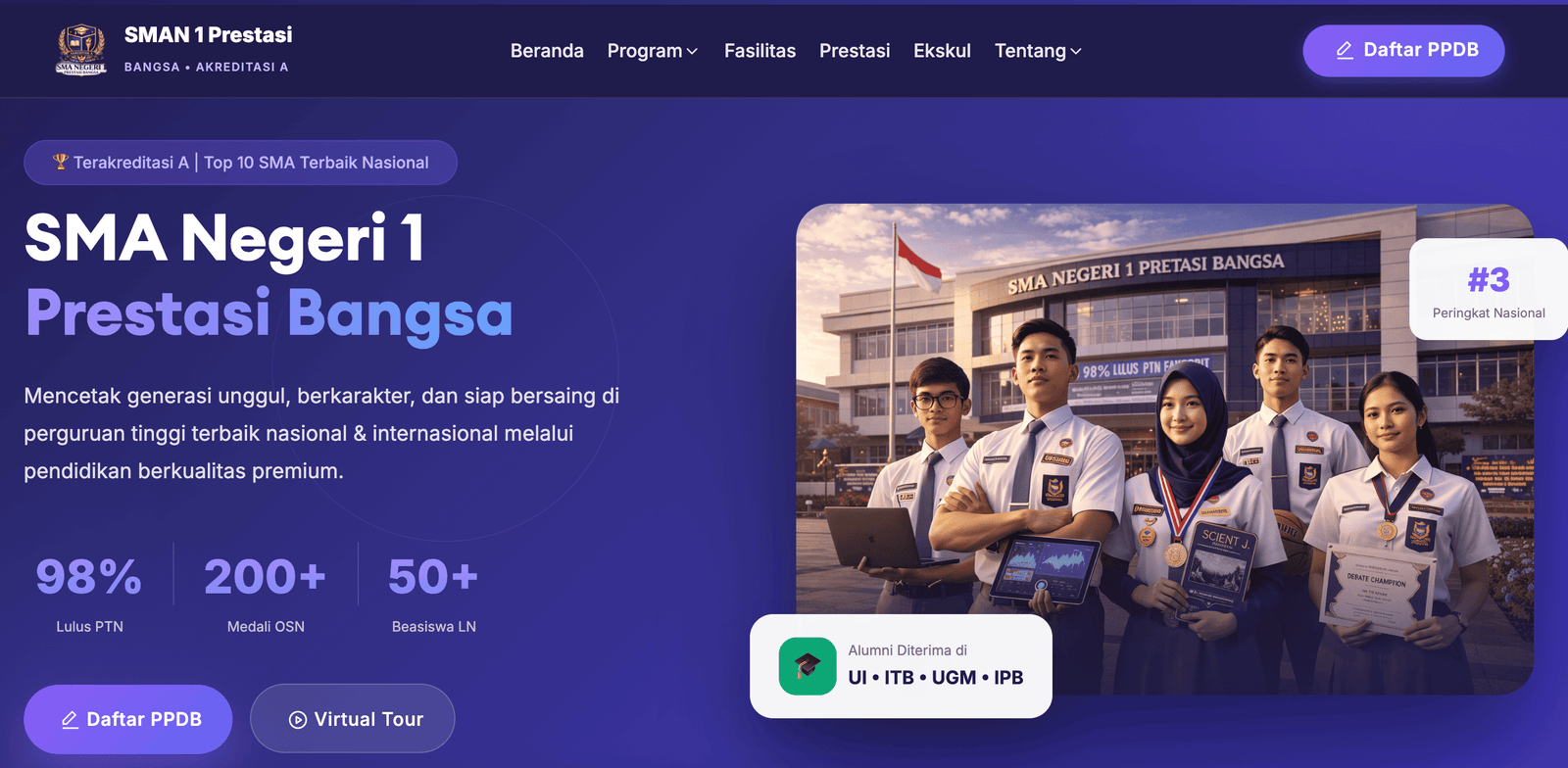Click the #3 Peringkat Nasional card
The width and height of the screenshot is (1568, 768).
pyautogui.click(x=1489, y=290)
